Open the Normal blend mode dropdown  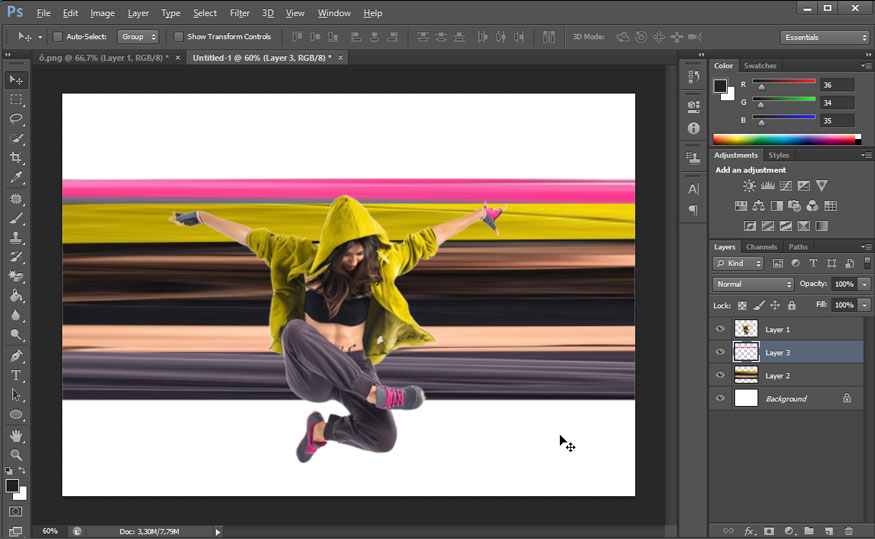click(x=753, y=284)
